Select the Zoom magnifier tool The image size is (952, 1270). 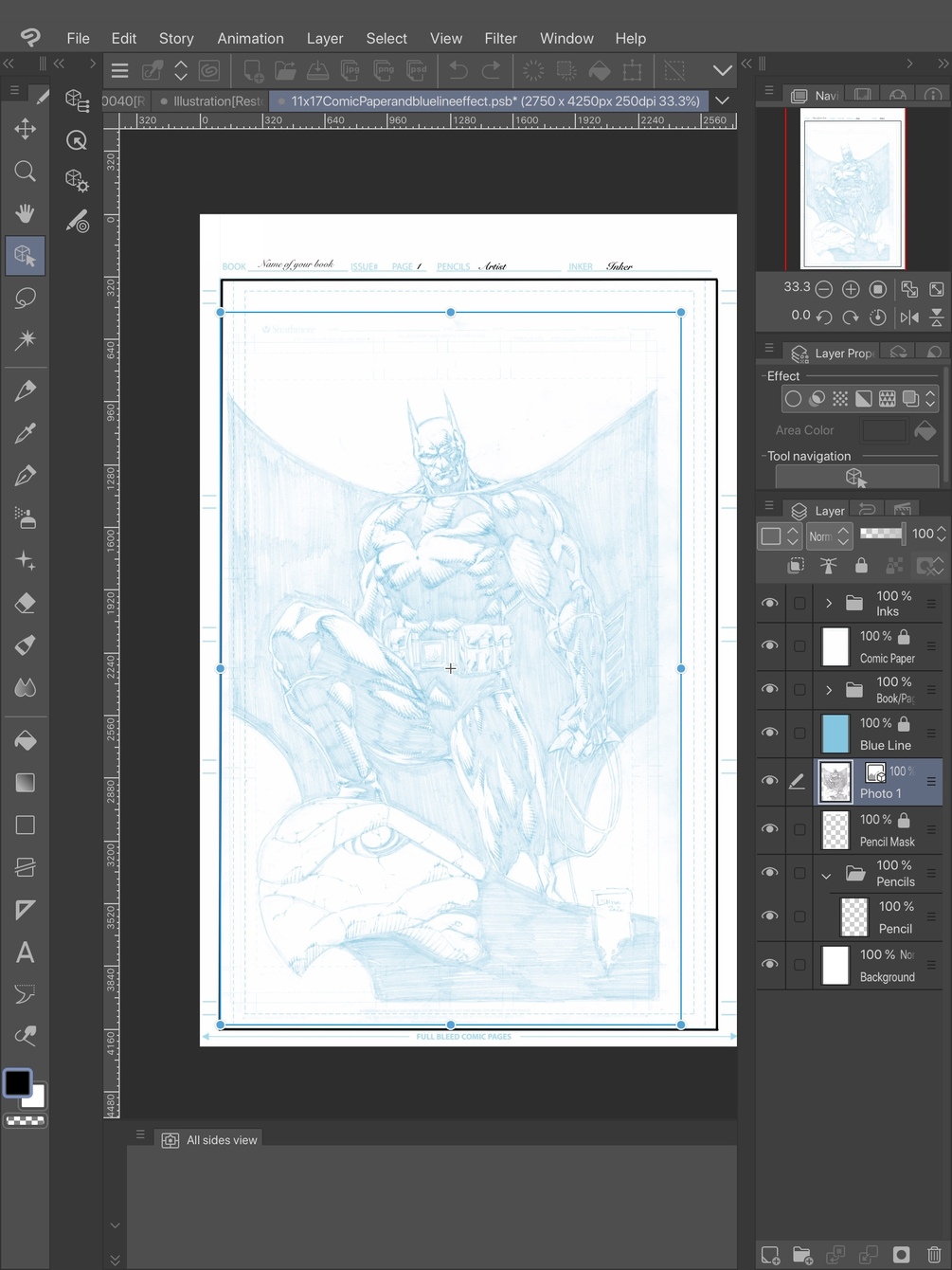[x=26, y=172]
